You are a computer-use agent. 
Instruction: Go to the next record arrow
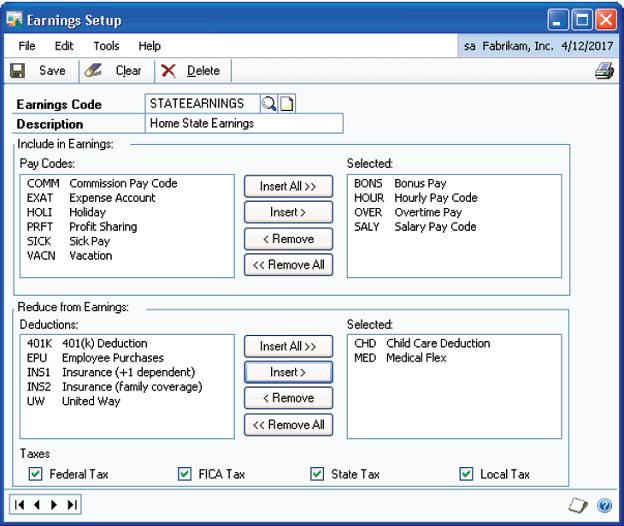coord(54,505)
